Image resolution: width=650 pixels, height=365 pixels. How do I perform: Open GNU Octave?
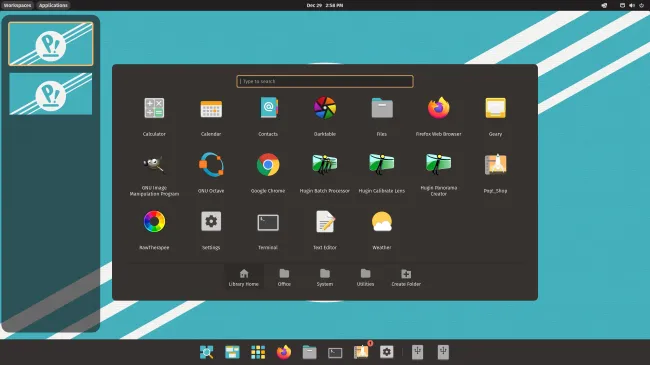pos(211,165)
